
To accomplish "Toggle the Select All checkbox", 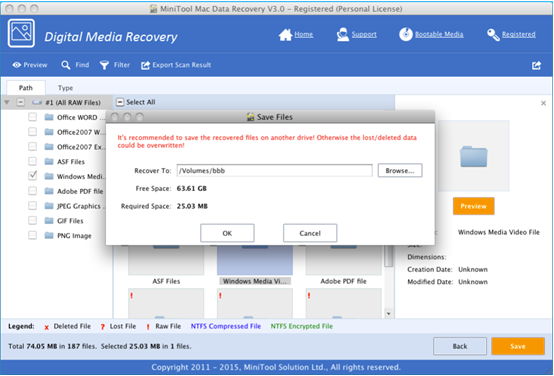I will tap(120, 102).
